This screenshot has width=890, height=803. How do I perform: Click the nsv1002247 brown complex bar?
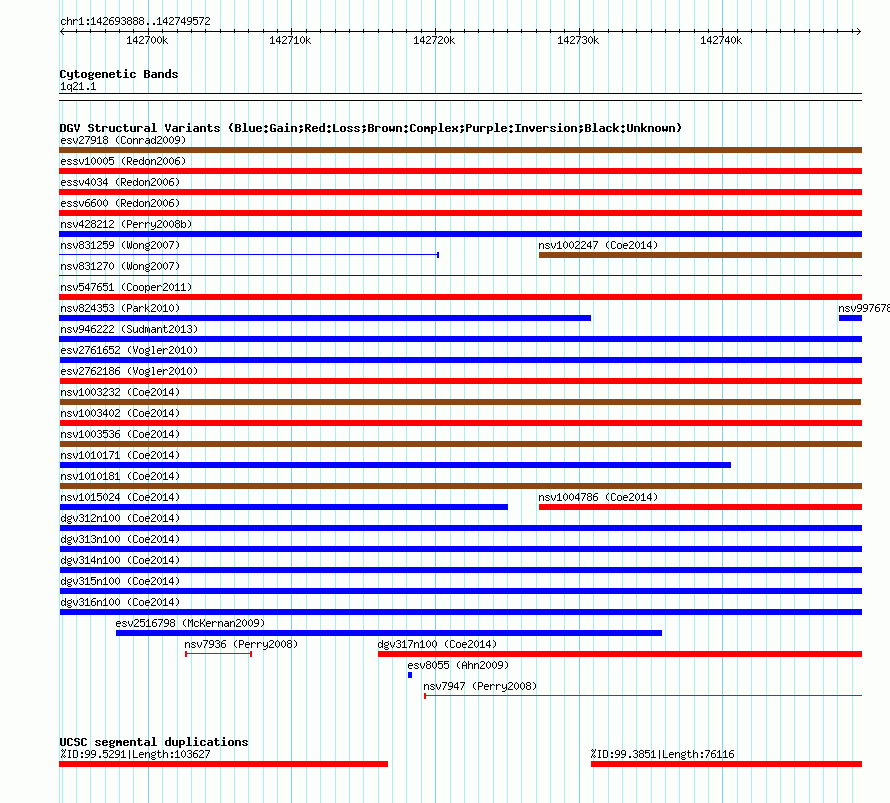[700, 255]
